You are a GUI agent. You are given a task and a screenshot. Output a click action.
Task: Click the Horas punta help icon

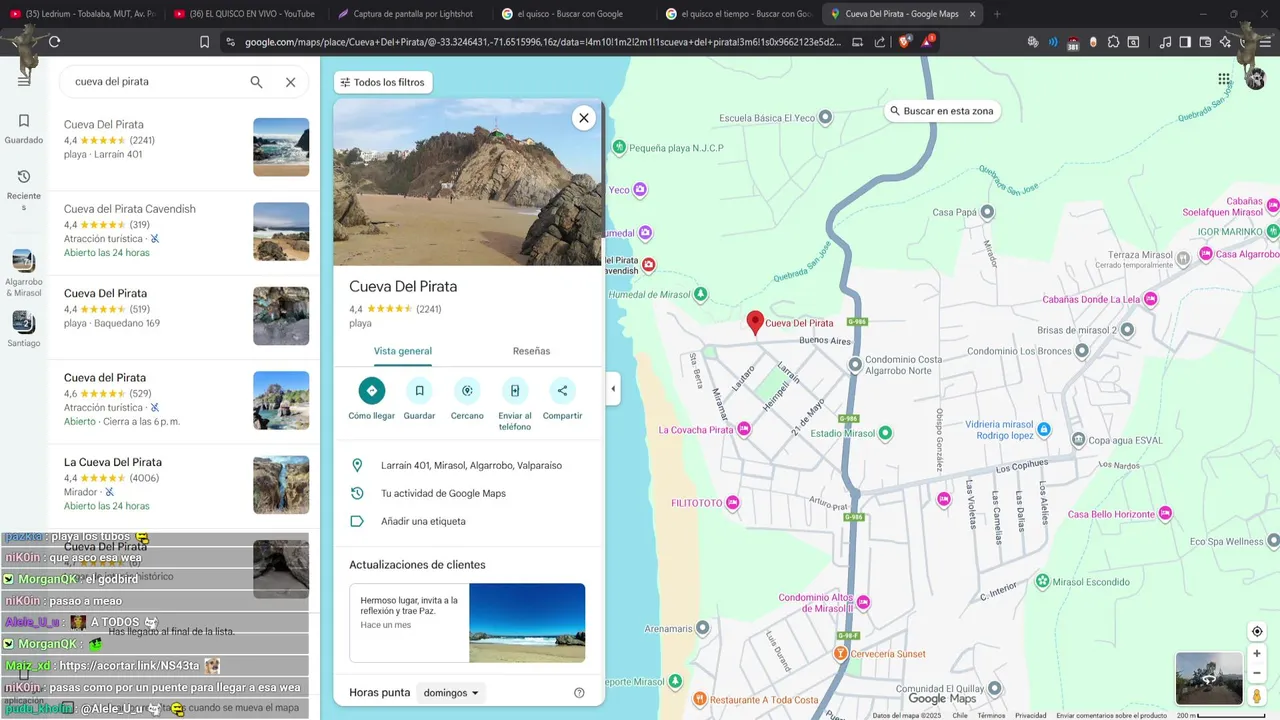pos(579,693)
